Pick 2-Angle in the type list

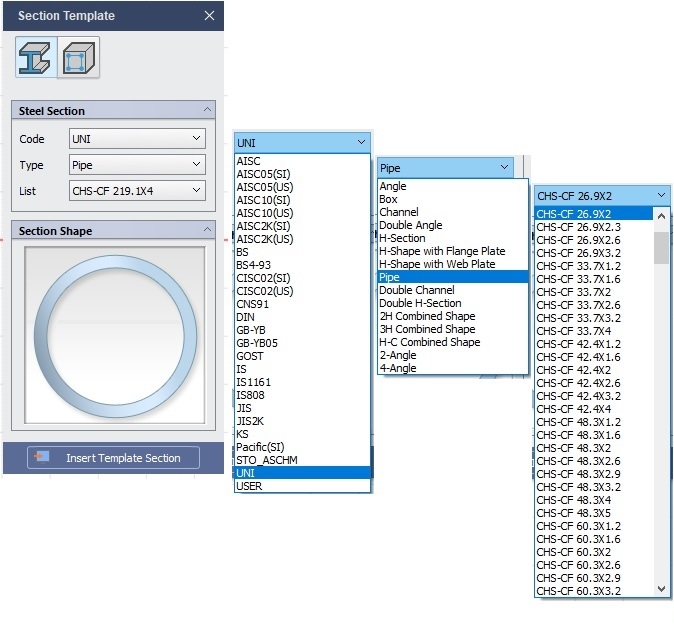(453, 355)
